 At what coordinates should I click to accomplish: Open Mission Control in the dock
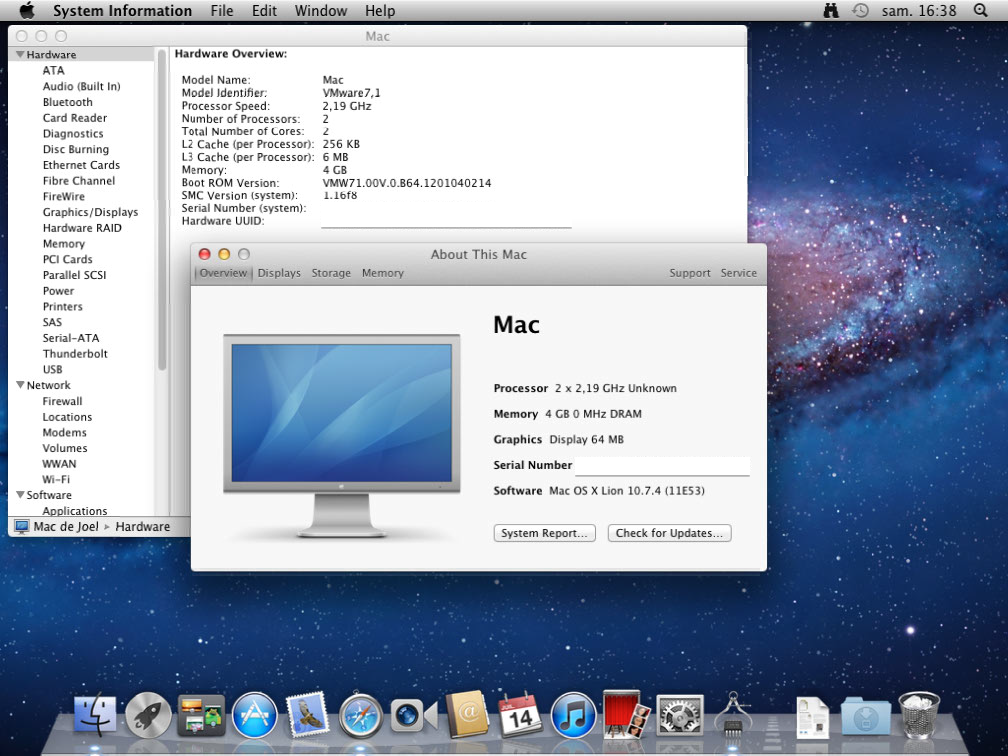201,716
